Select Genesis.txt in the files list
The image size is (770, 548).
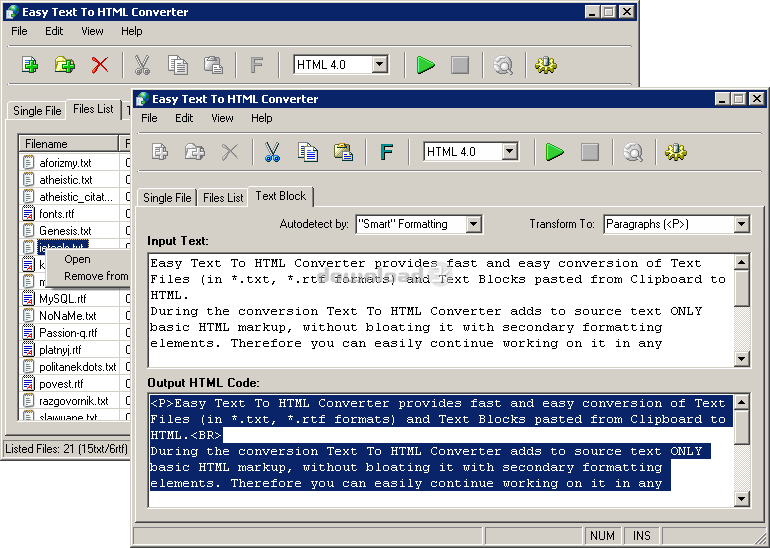coord(65,230)
